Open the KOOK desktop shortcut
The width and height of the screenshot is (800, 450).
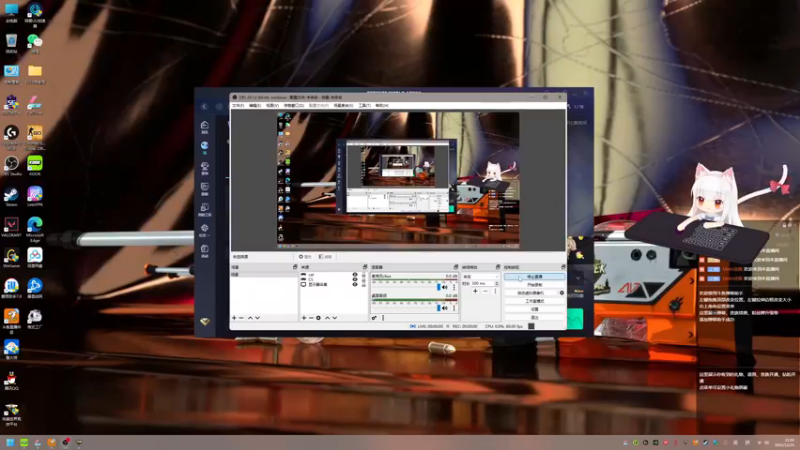35,166
